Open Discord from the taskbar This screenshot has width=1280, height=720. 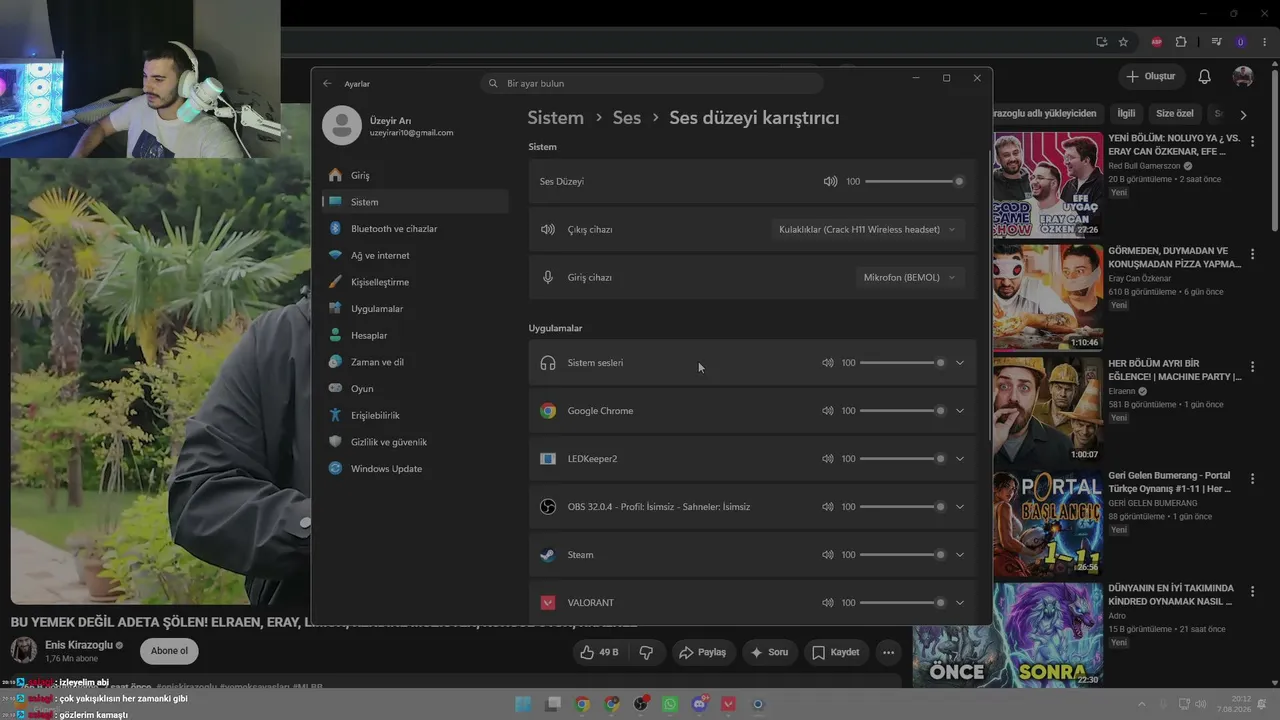[699, 704]
